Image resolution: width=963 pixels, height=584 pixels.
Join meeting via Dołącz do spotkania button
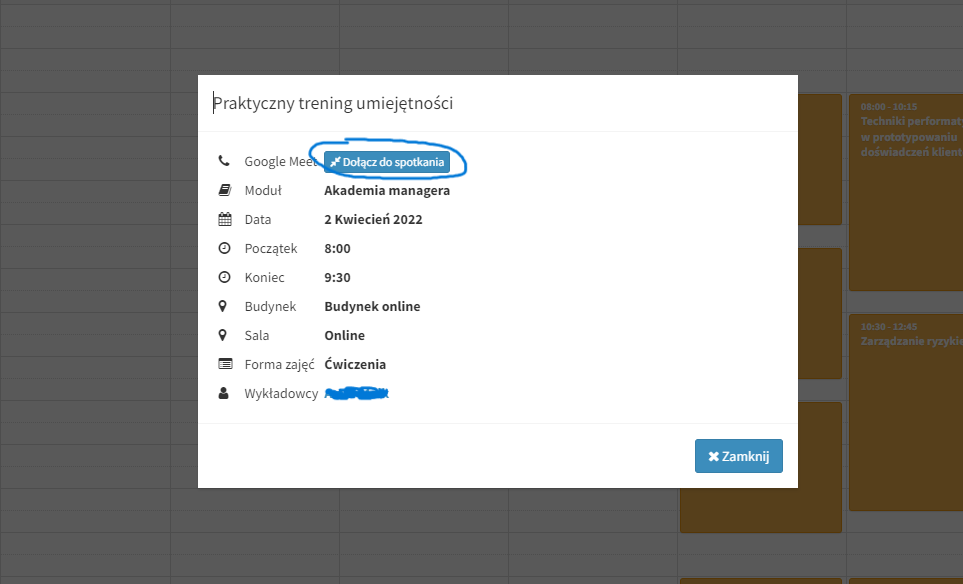point(387,162)
